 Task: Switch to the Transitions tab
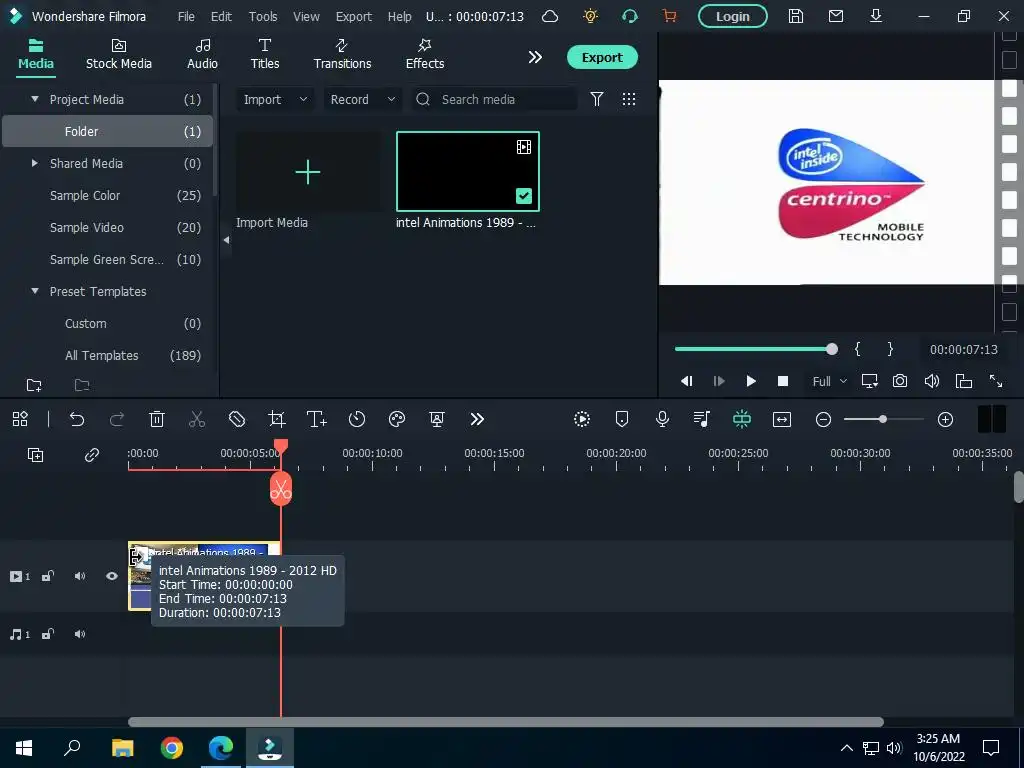pos(342,54)
